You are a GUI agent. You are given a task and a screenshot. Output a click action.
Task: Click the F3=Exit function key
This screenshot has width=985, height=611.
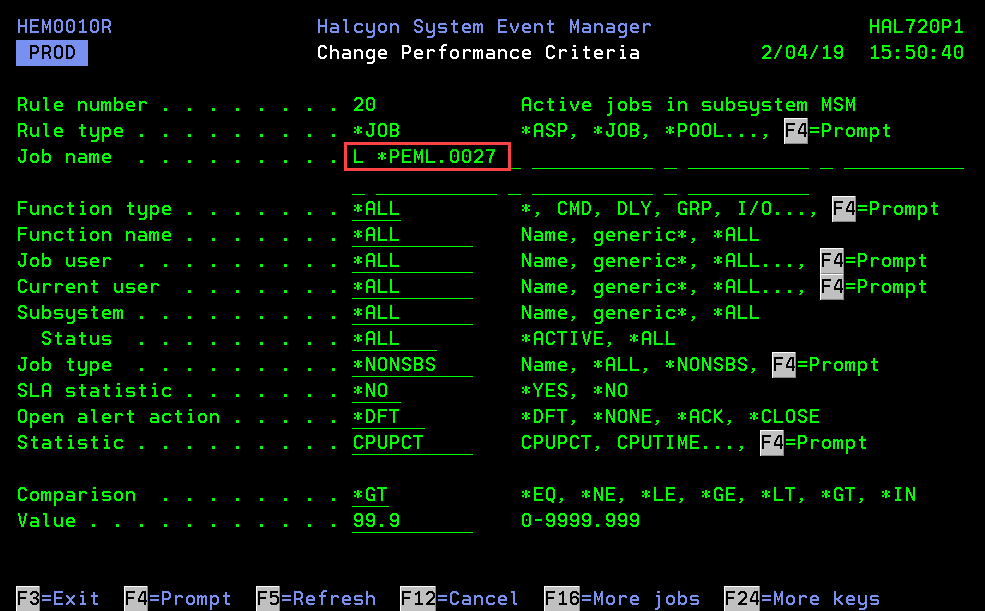(x=58, y=598)
